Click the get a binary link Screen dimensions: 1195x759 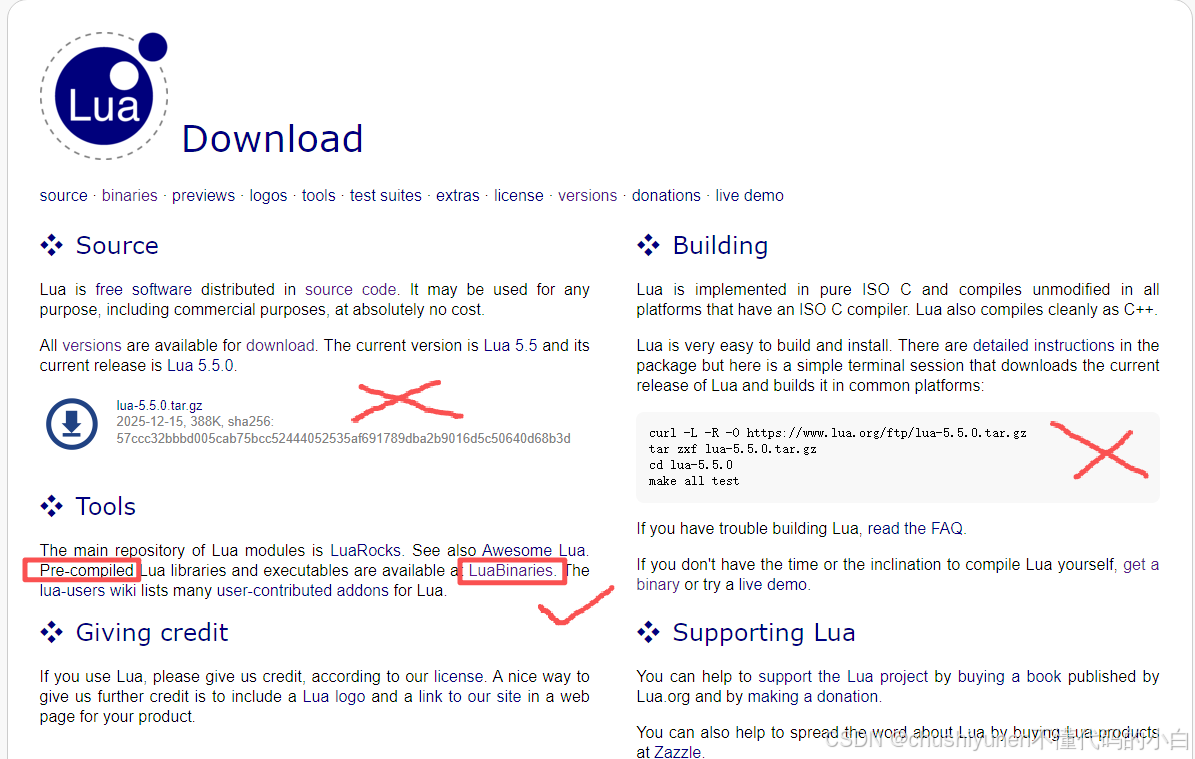coord(1141,565)
